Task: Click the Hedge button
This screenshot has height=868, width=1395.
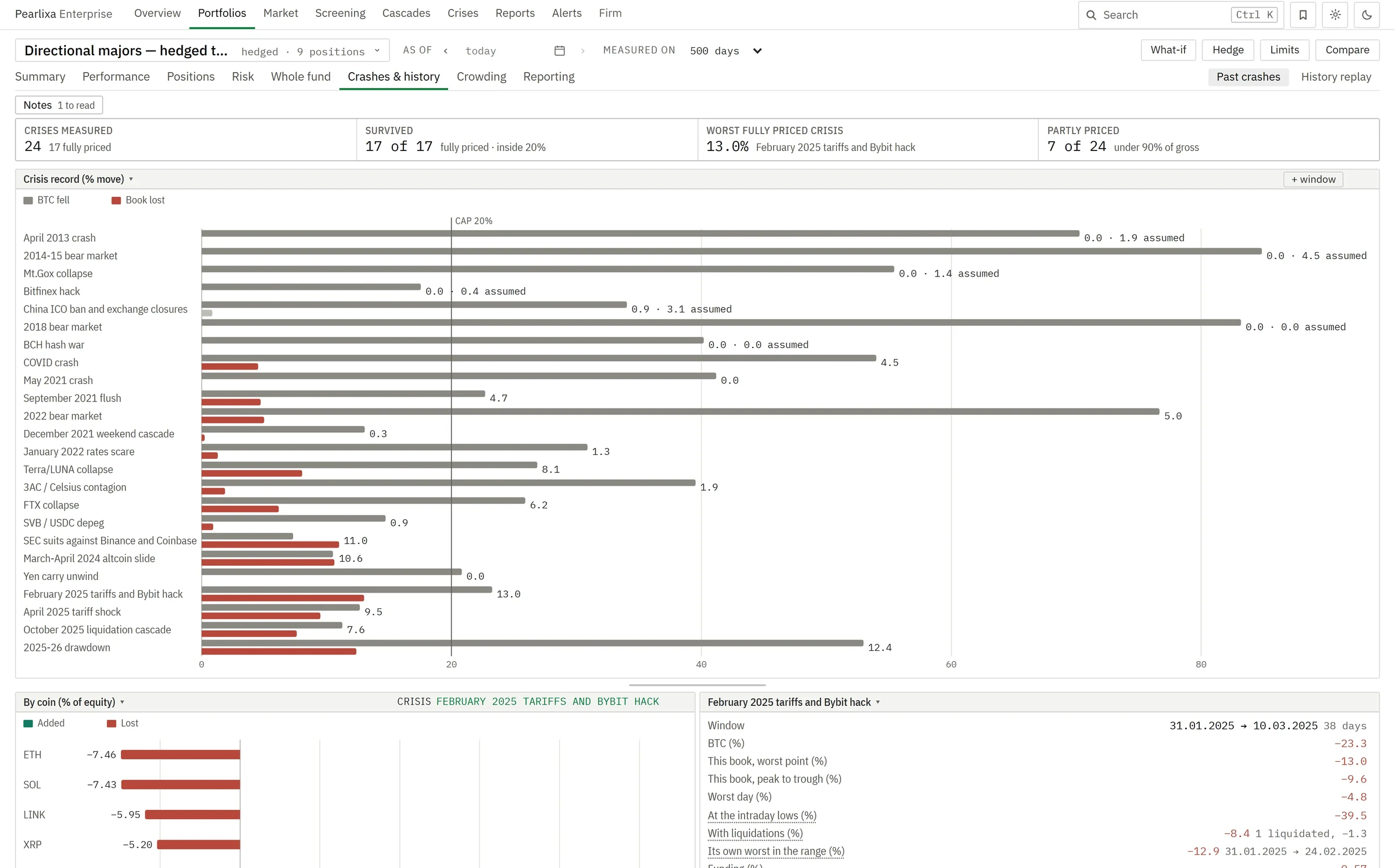Action: (x=1228, y=51)
